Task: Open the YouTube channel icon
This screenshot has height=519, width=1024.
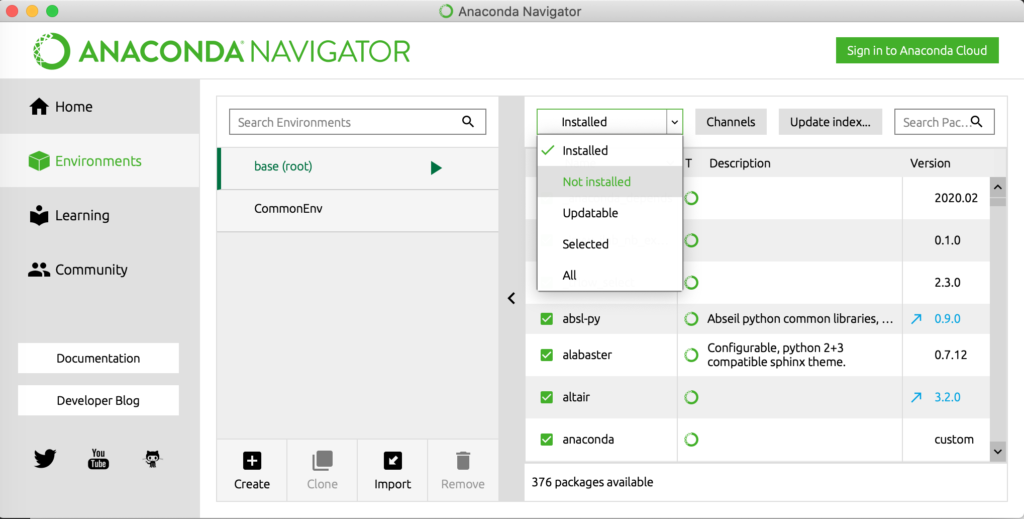Action: pyautogui.click(x=98, y=458)
